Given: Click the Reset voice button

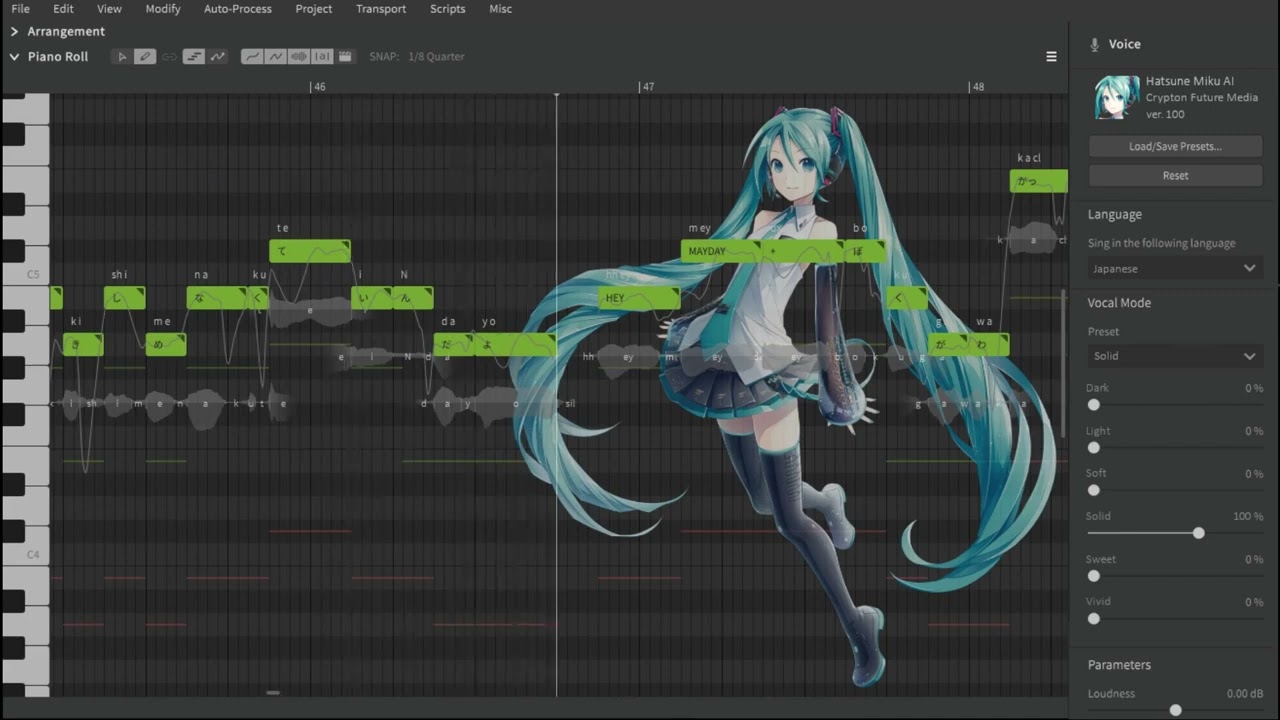Looking at the screenshot, I should coord(1175,175).
